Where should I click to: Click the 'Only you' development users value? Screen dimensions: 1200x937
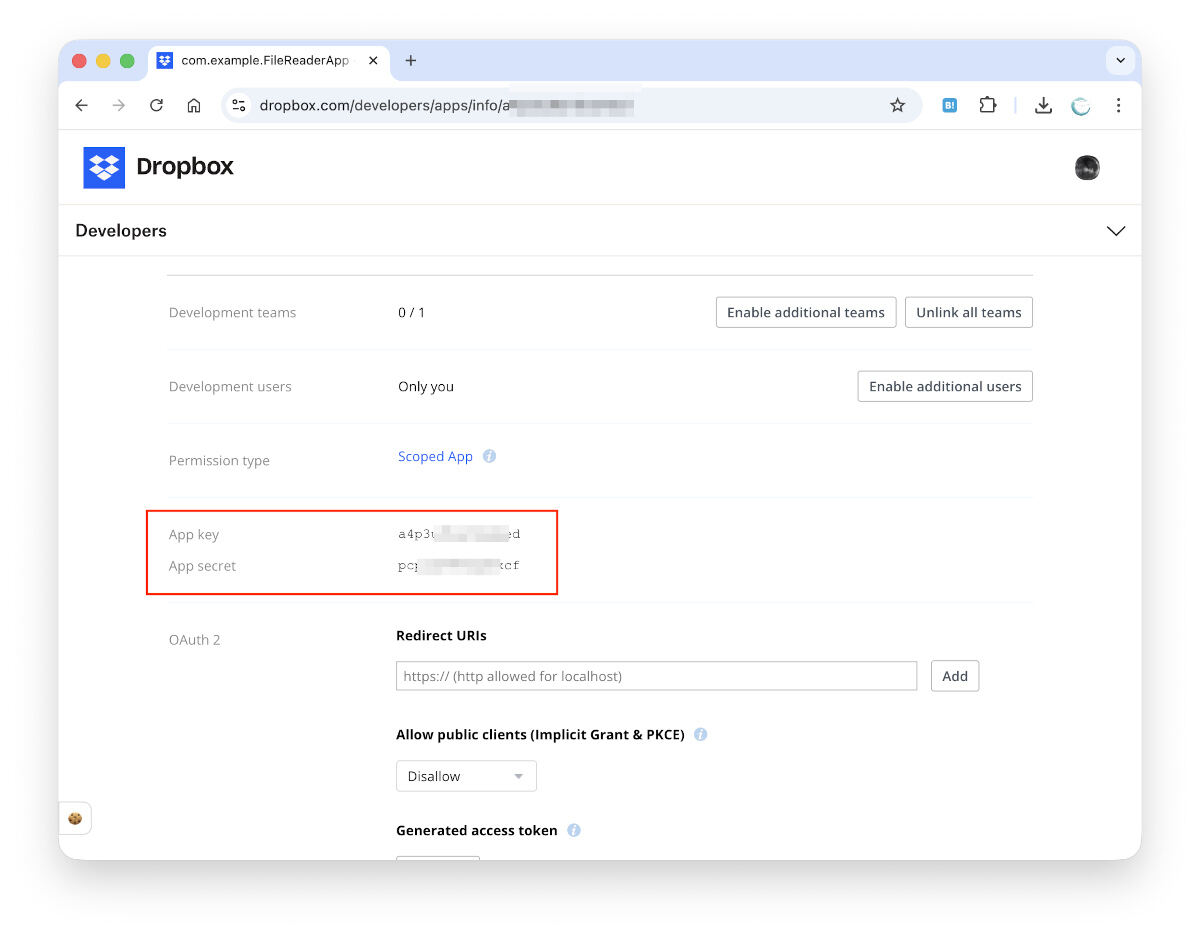tap(426, 386)
